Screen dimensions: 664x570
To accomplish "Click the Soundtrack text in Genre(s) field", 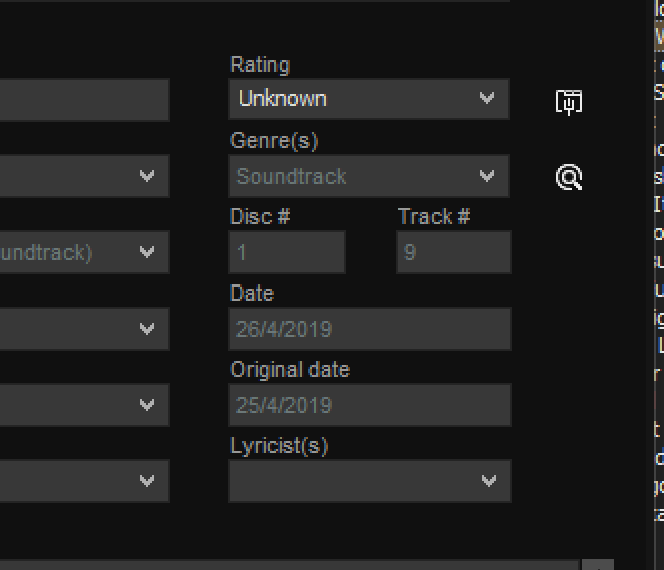I will [292, 176].
